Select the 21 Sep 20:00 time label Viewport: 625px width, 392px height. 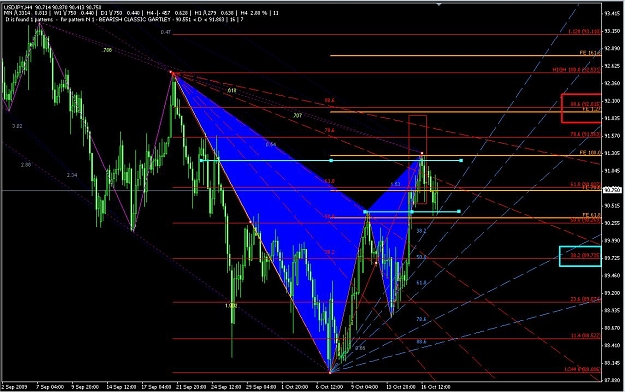192,387
